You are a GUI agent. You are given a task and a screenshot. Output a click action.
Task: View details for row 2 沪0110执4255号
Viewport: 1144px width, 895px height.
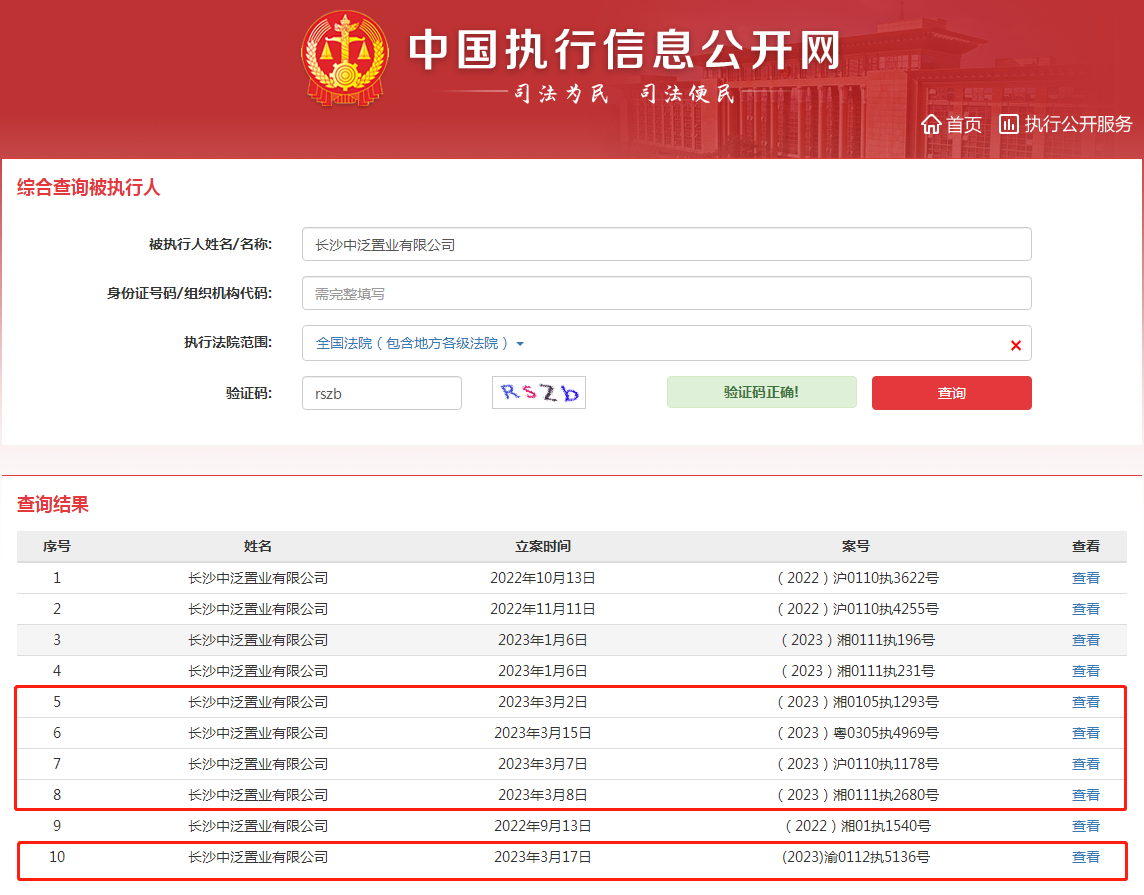(x=1085, y=609)
